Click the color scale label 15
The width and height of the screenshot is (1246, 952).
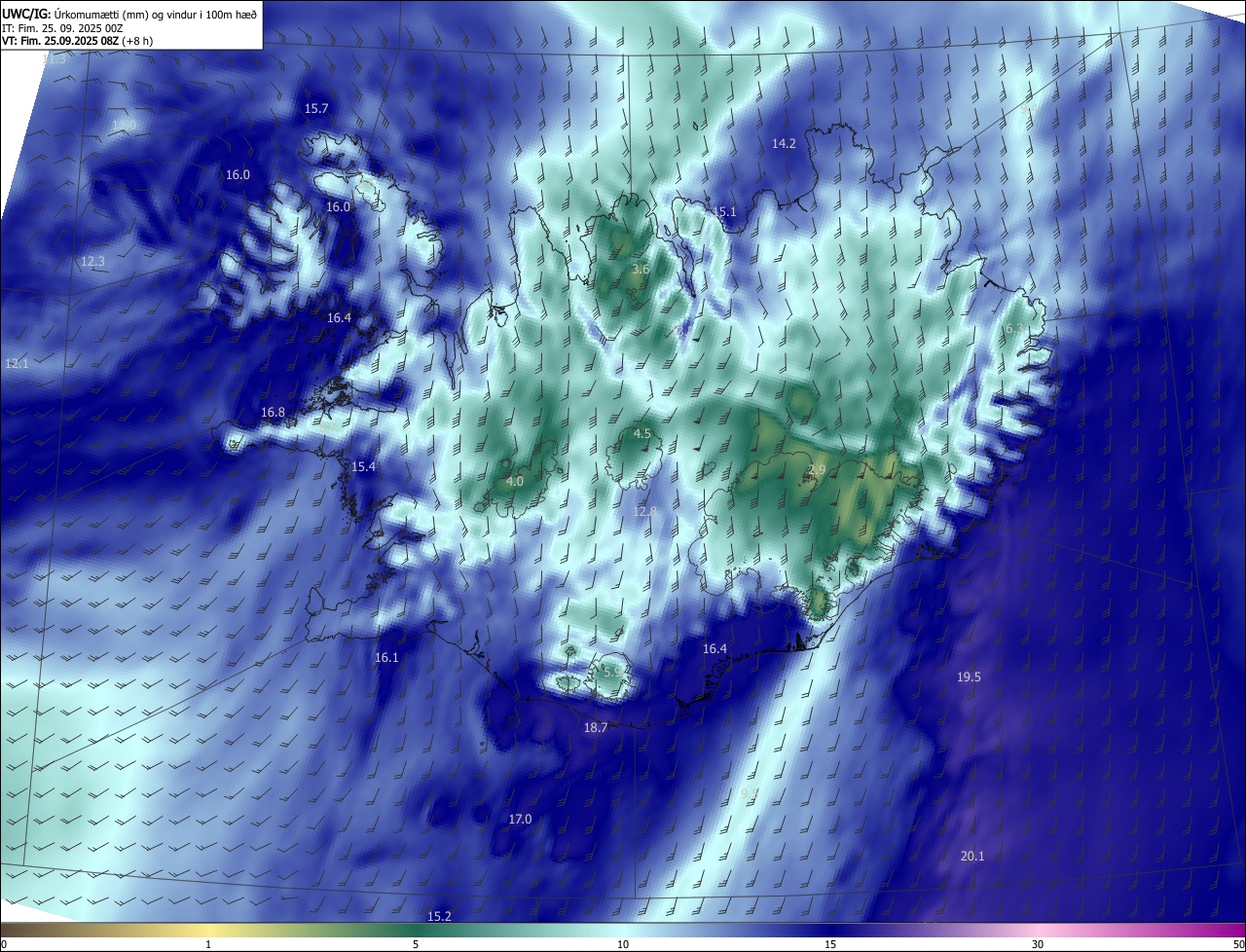830,945
